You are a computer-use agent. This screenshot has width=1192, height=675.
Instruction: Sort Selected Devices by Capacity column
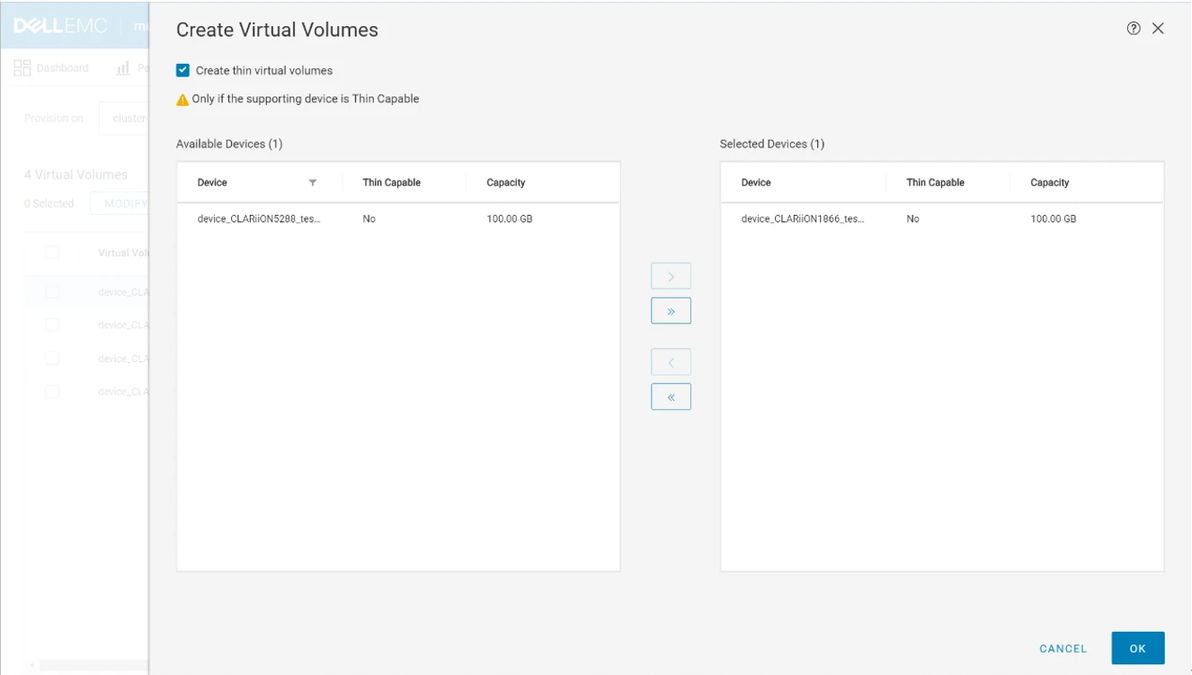[x=1050, y=183]
